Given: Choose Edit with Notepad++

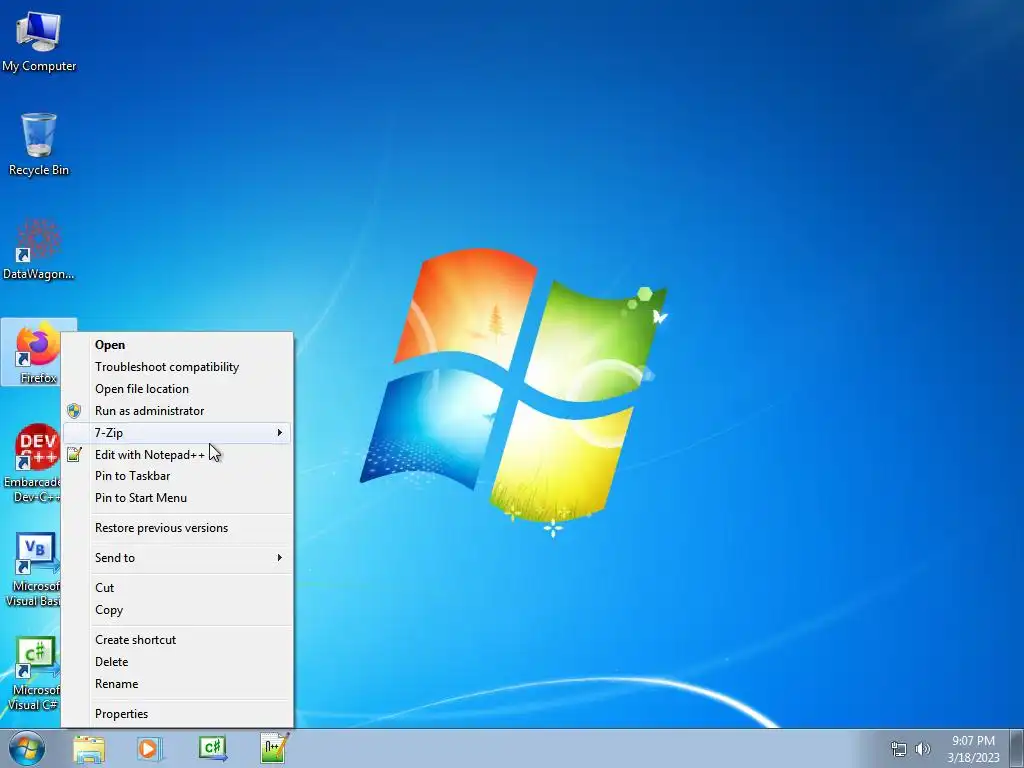Looking at the screenshot, I should (x=178, y=455).
